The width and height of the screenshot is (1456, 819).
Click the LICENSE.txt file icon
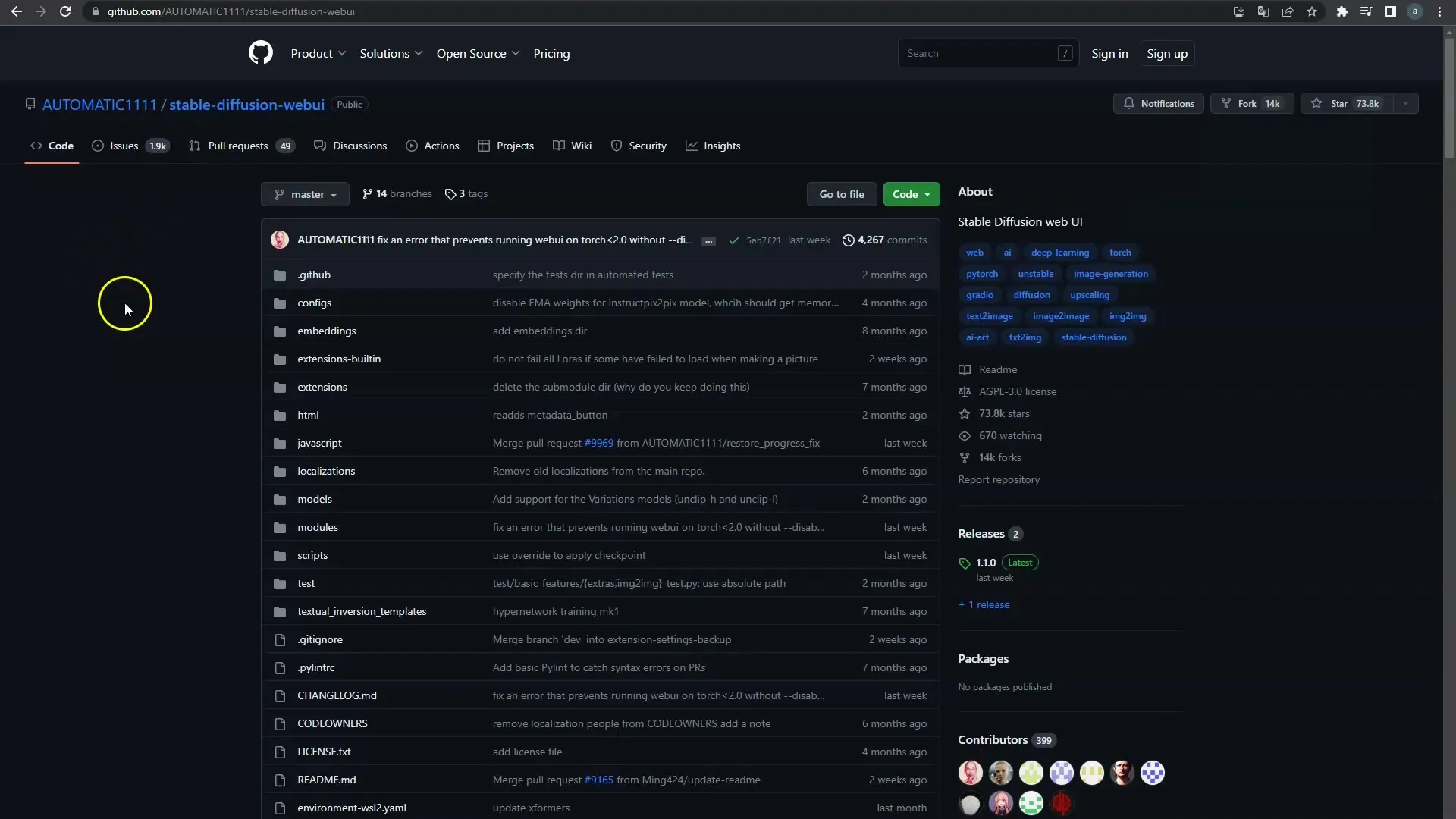280,752
